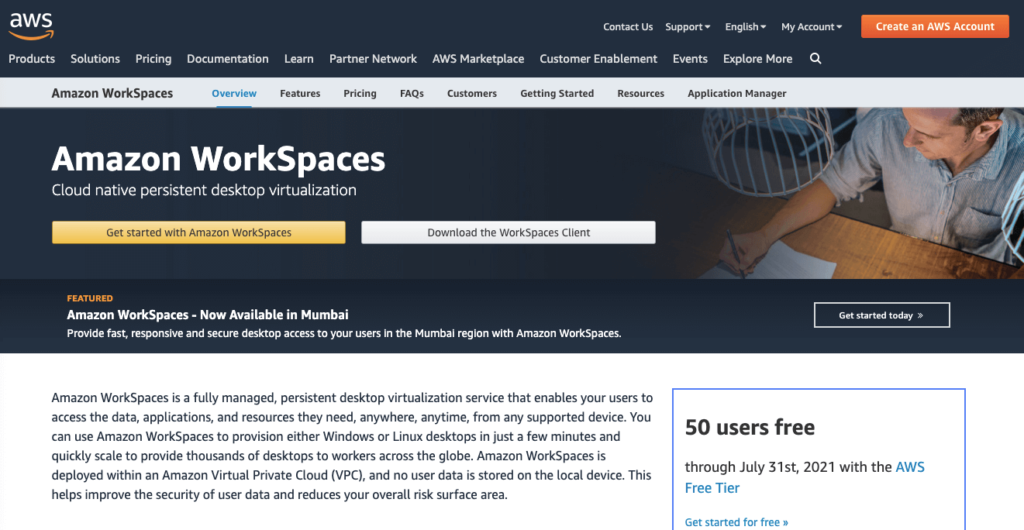Open the Pricing top navigation menu
This screenshot has height=530, width=1024.
(x=153, y=59)
